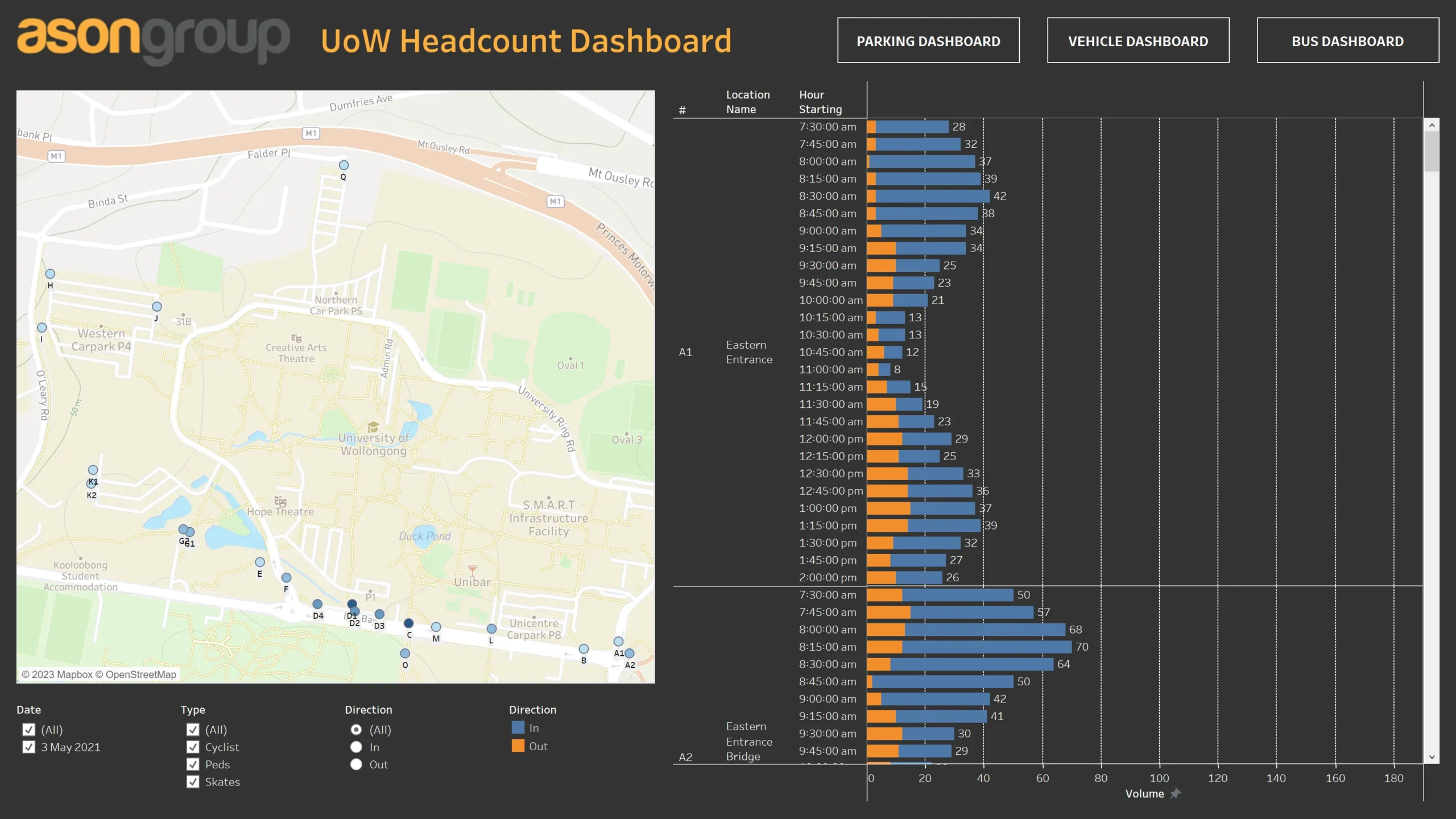Click the chart scroll up arrow
This screenshot has height=819, width=1456.
coord(1432,125)
